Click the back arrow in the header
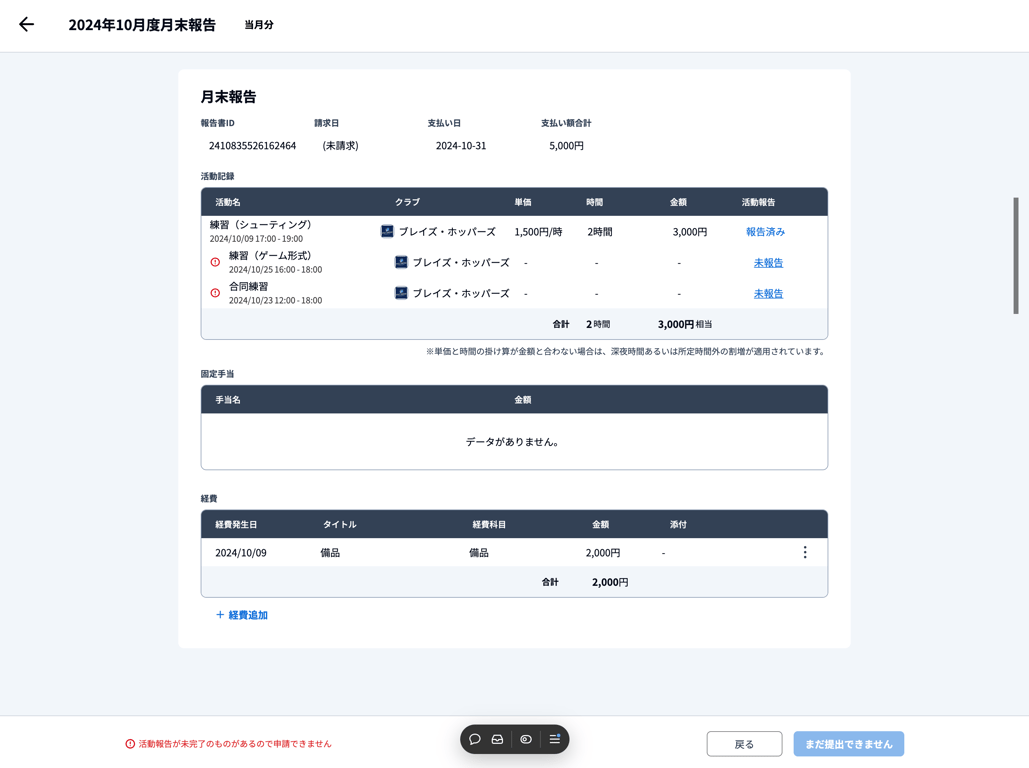This screenshot has width=1029, height=768. tap(27, 25)
